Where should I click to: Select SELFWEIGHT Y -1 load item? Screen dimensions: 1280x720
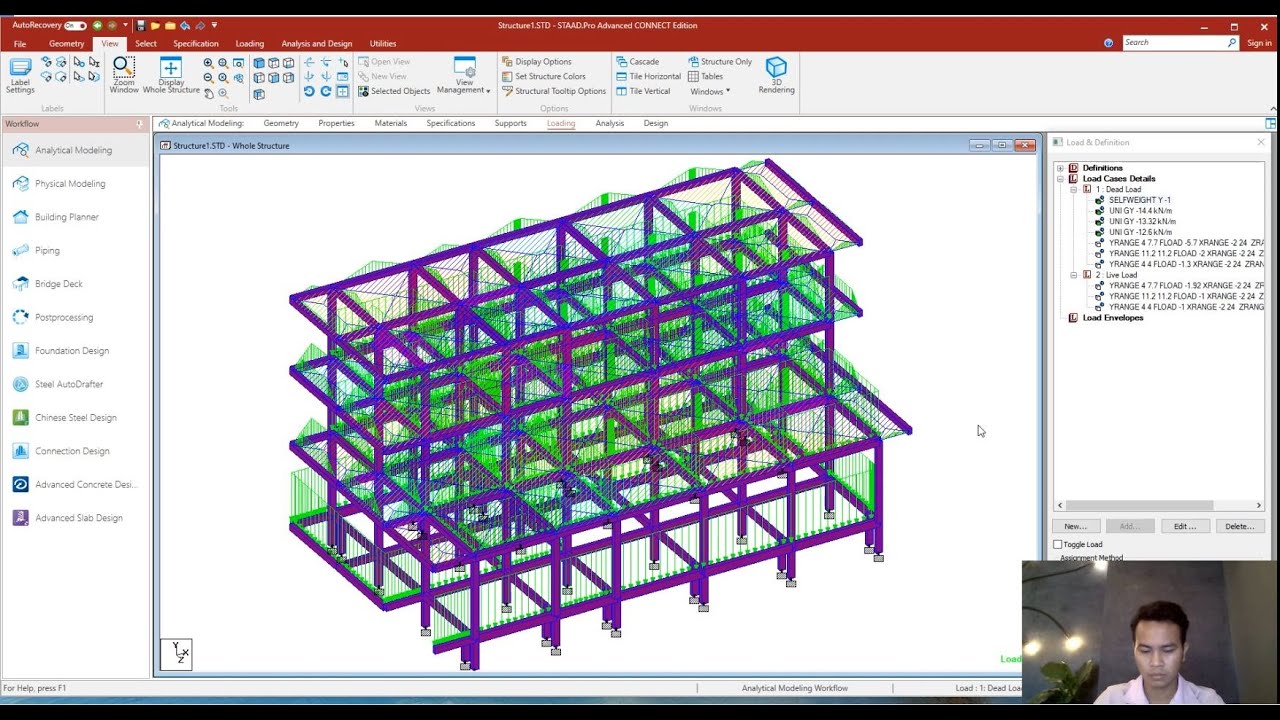[x=1139, y=200]
